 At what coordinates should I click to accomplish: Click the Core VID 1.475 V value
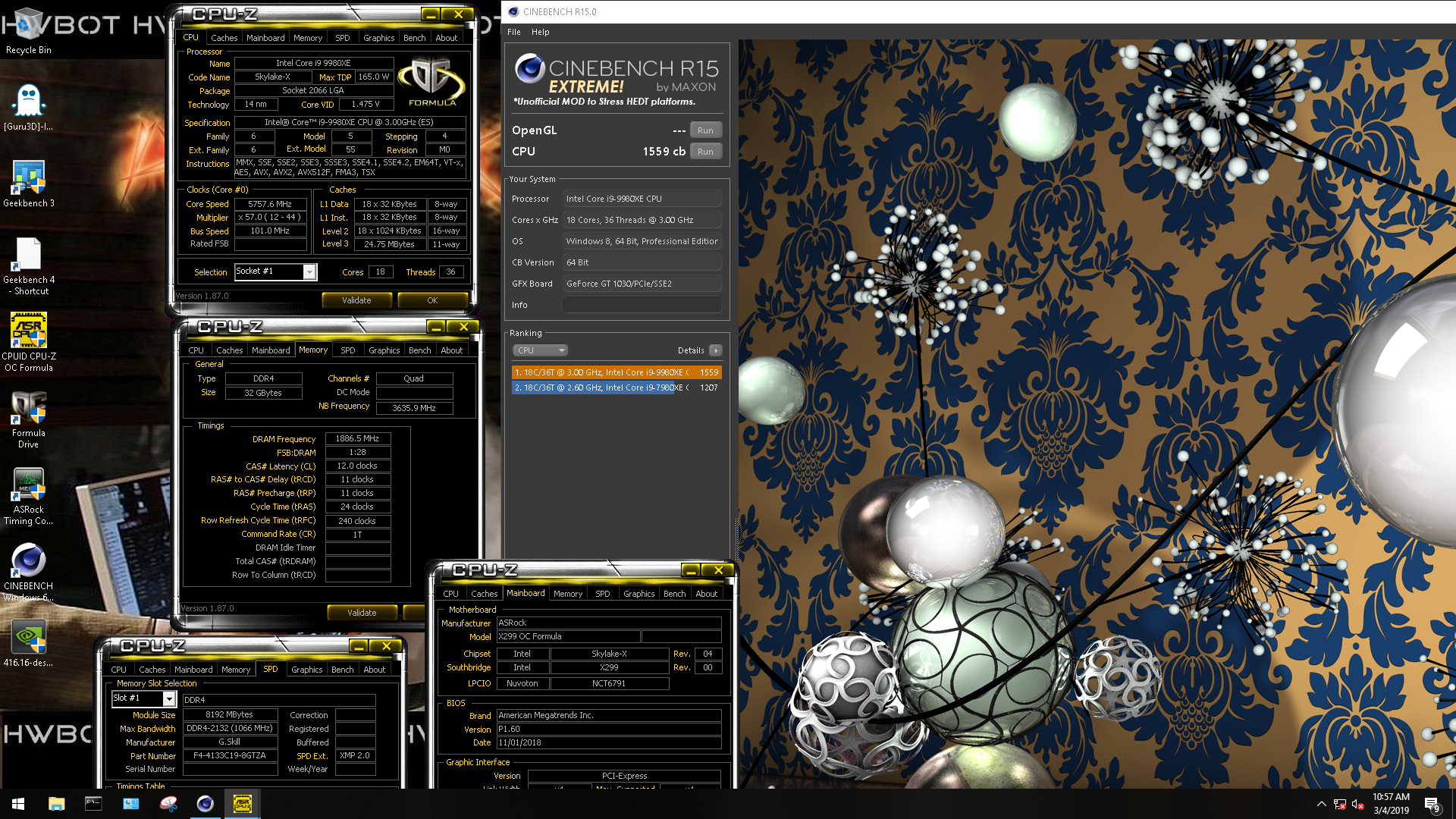[366, 105]
